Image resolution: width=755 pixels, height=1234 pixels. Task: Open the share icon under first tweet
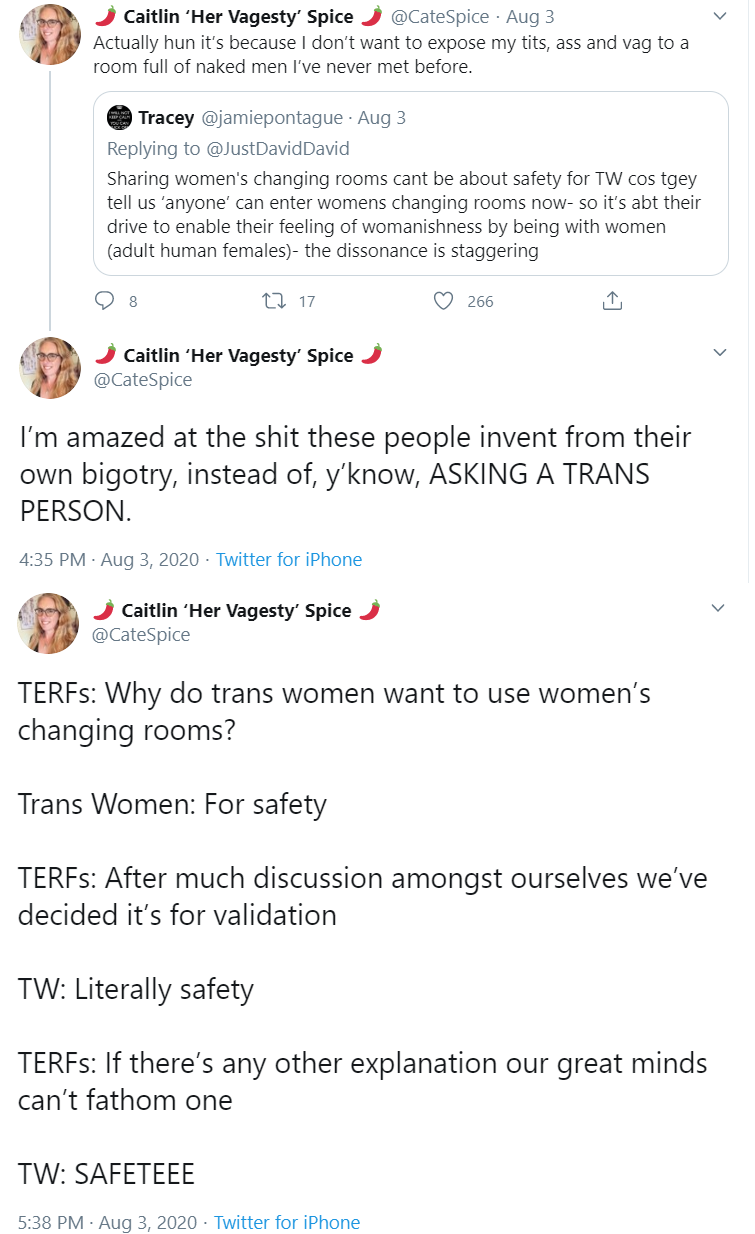point(613,300)
